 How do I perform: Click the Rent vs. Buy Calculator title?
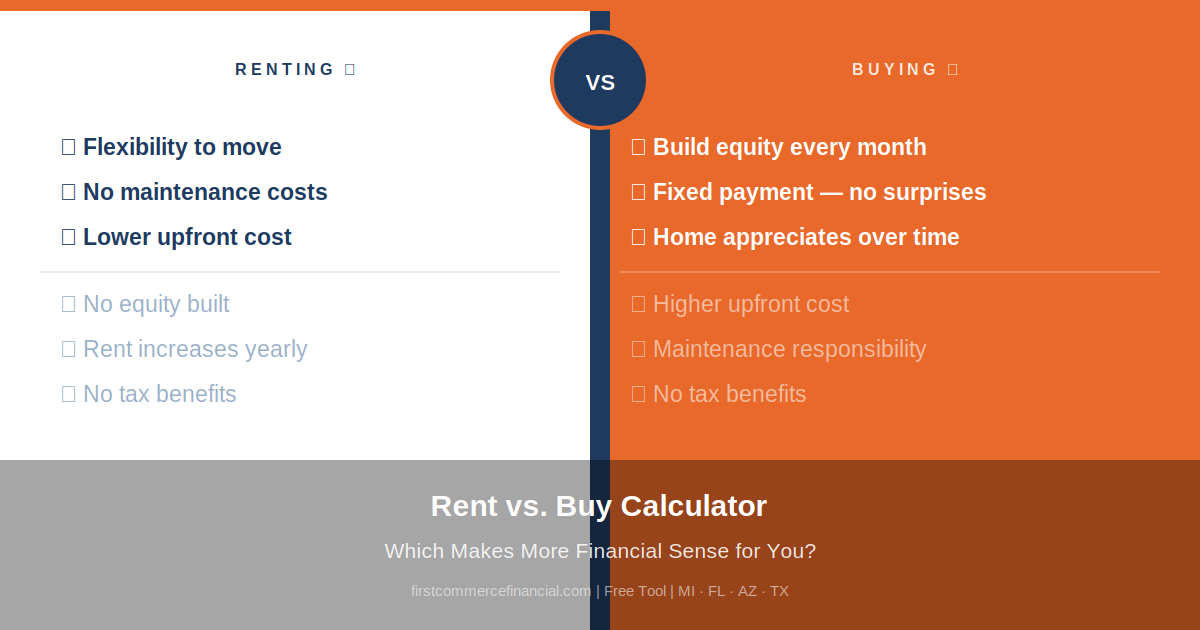599,506
